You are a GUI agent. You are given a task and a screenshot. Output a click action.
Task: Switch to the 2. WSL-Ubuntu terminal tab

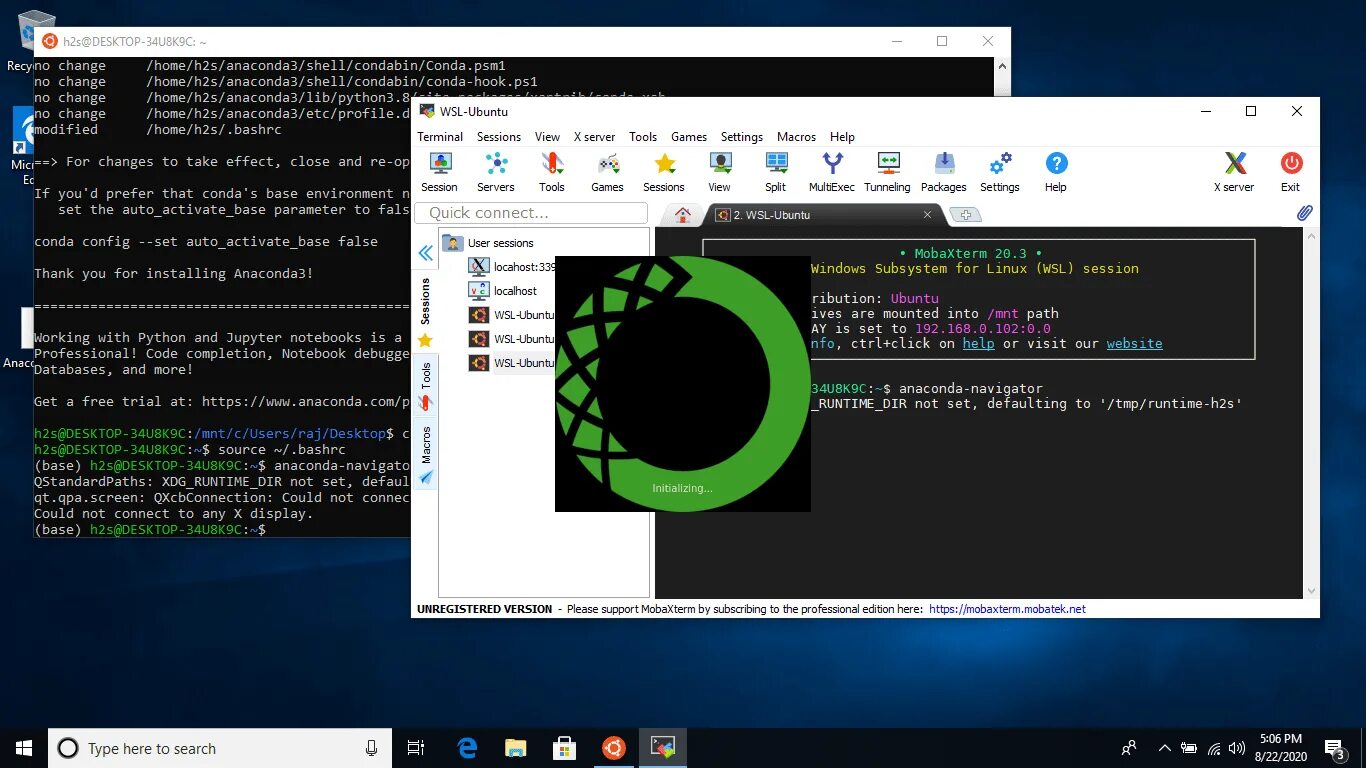[x=820, y=215]
